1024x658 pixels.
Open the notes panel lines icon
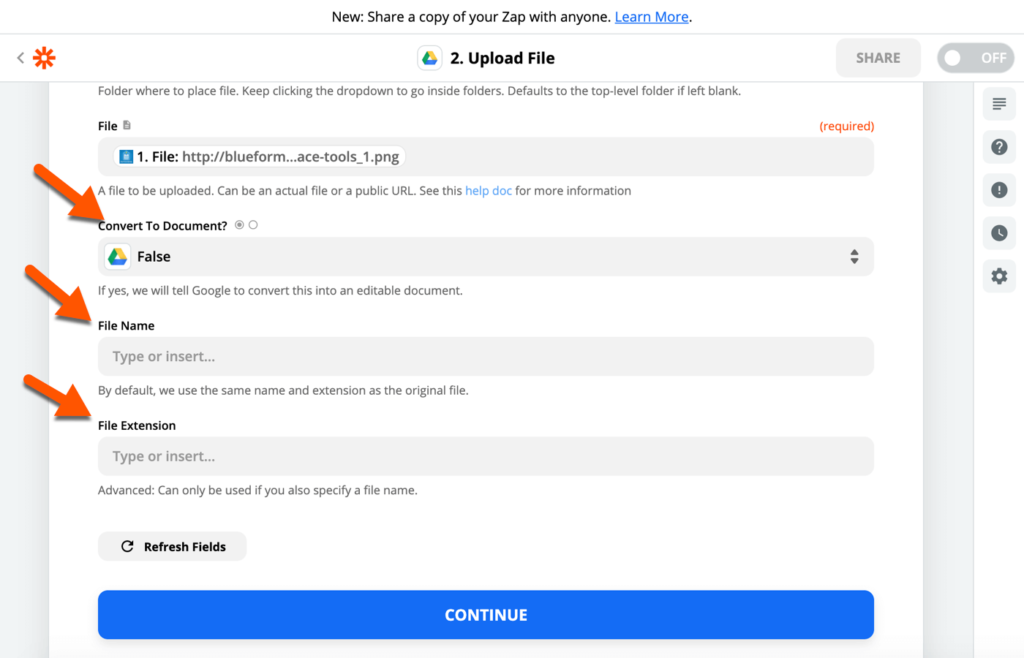click(999, 104)
